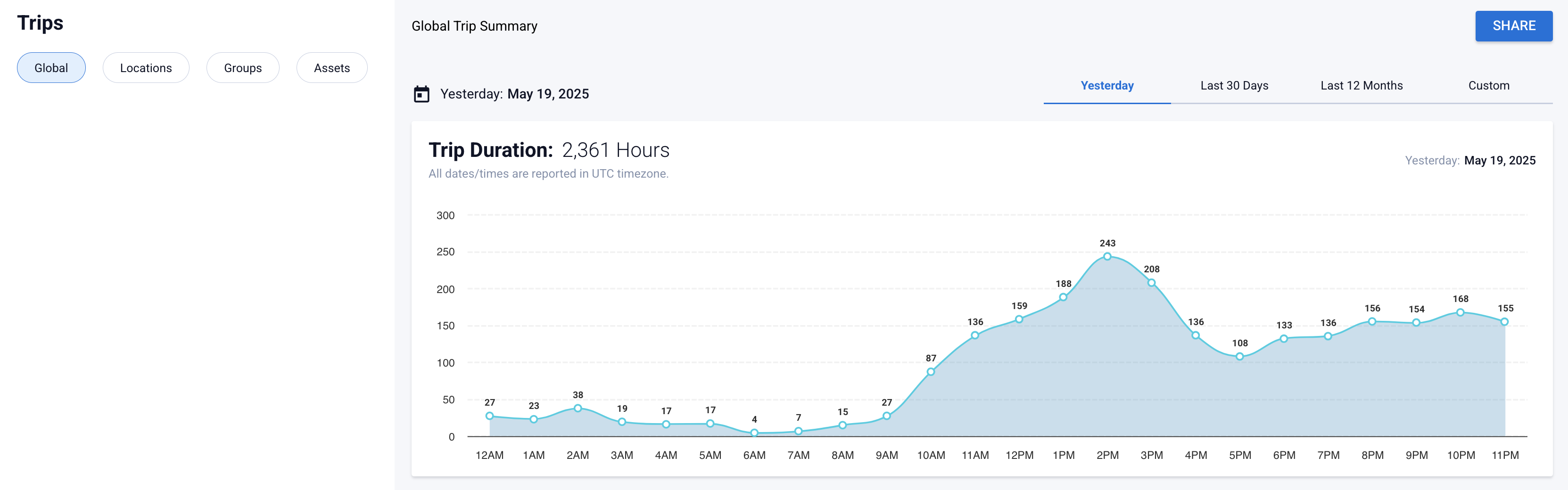Switch to the Last 30 Days tab
Screen dimensions: 1568x490
coord(1234,85)
